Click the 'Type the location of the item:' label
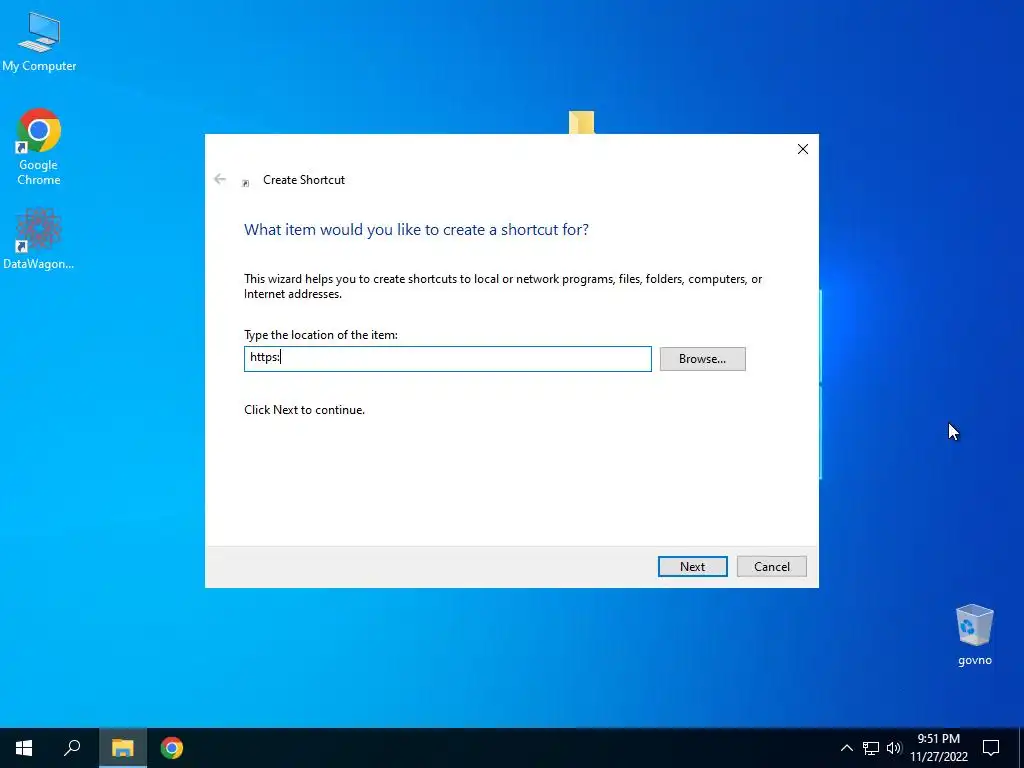The height and width of the screenshot is (768, 1024). pyautogui.click(x=321, y=335)
